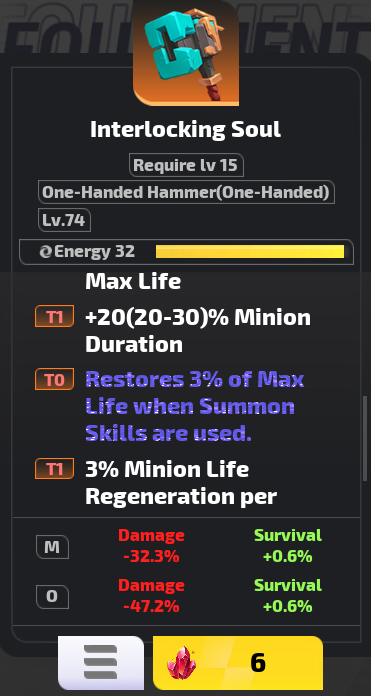Click the Damage -32.3% comparison value
This screenshot has height=696, width=371.
click(x=151, y=546)
